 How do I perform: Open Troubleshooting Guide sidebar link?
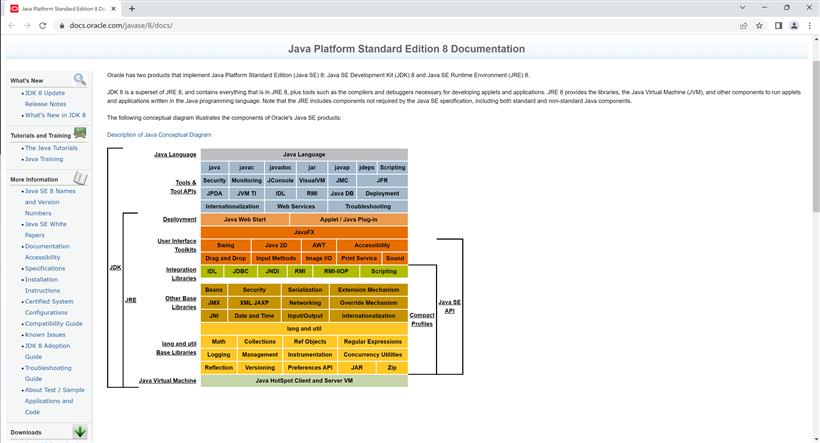coord(48,373)
